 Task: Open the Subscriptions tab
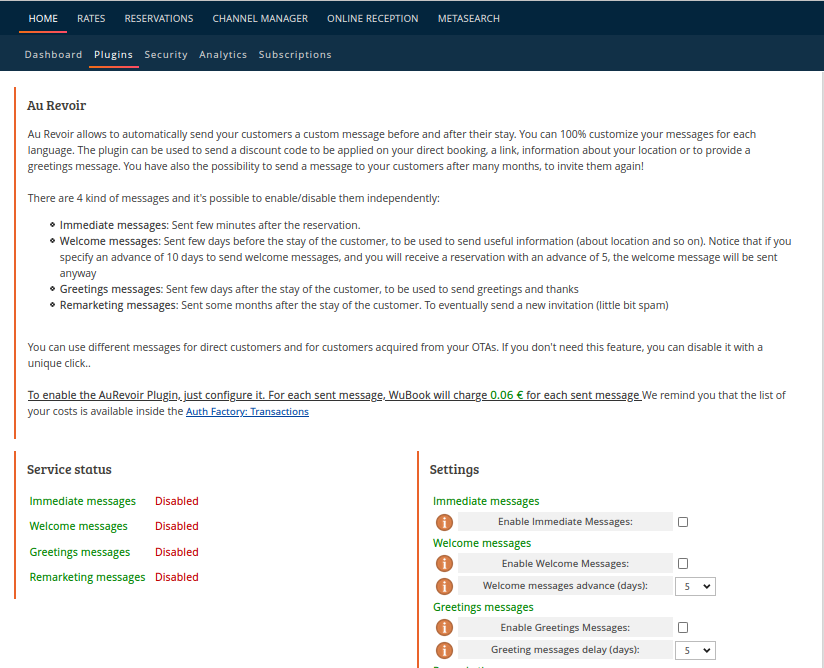pyautogui.click(x=295, y=55)
